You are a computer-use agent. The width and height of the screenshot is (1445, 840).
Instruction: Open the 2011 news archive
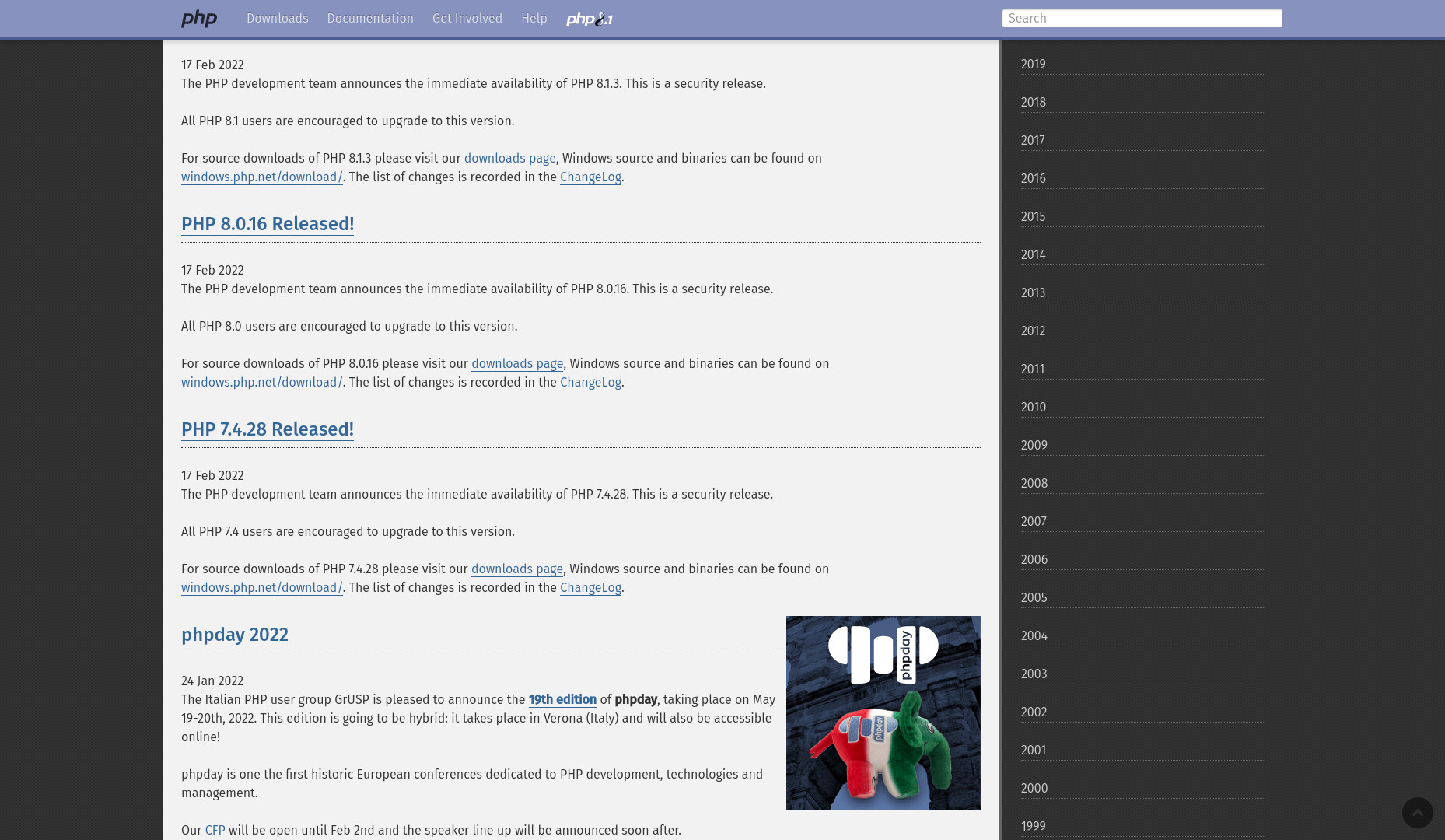coord(1142,369)
